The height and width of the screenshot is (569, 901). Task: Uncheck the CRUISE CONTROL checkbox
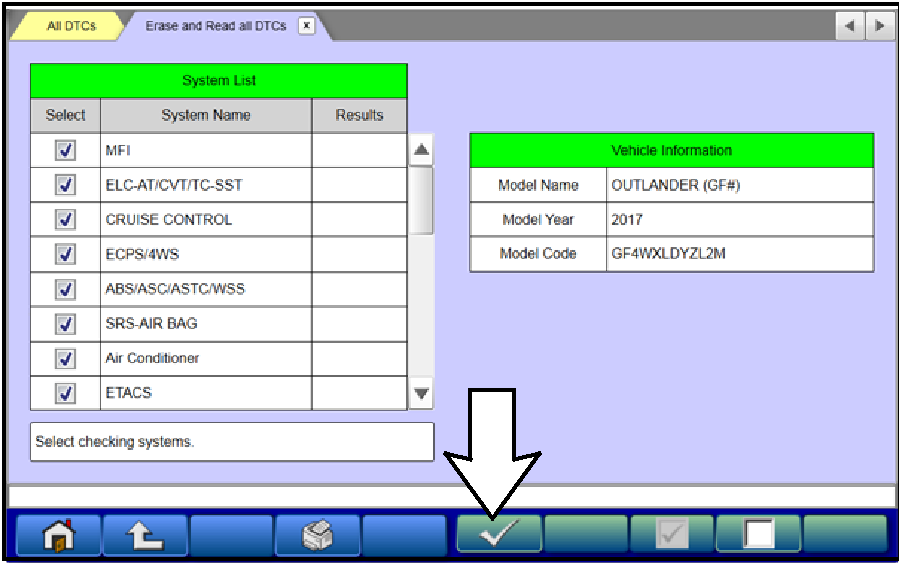[x=66, y=220]
